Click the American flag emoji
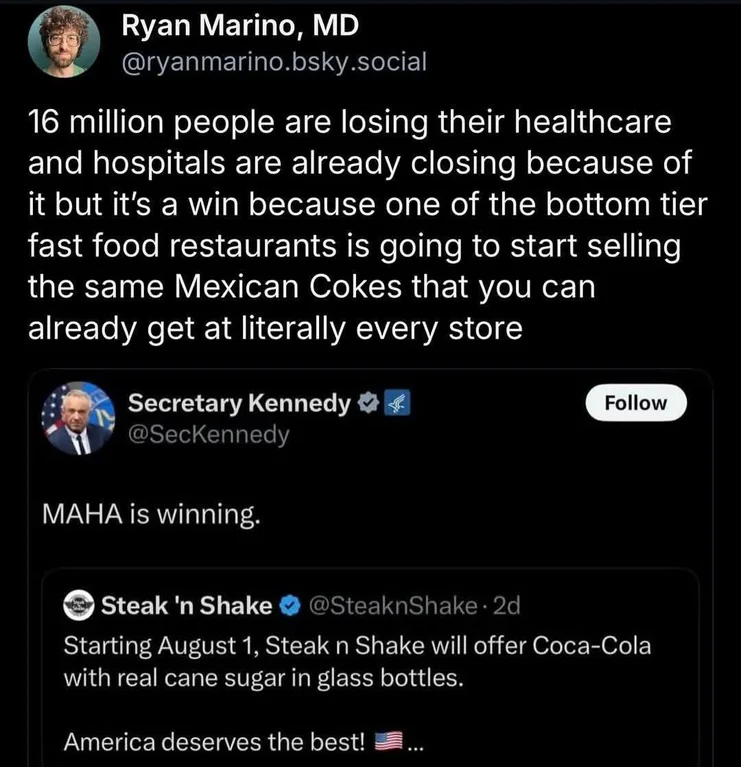Viewport: 741px width, 767px height. tap(386, 742)
